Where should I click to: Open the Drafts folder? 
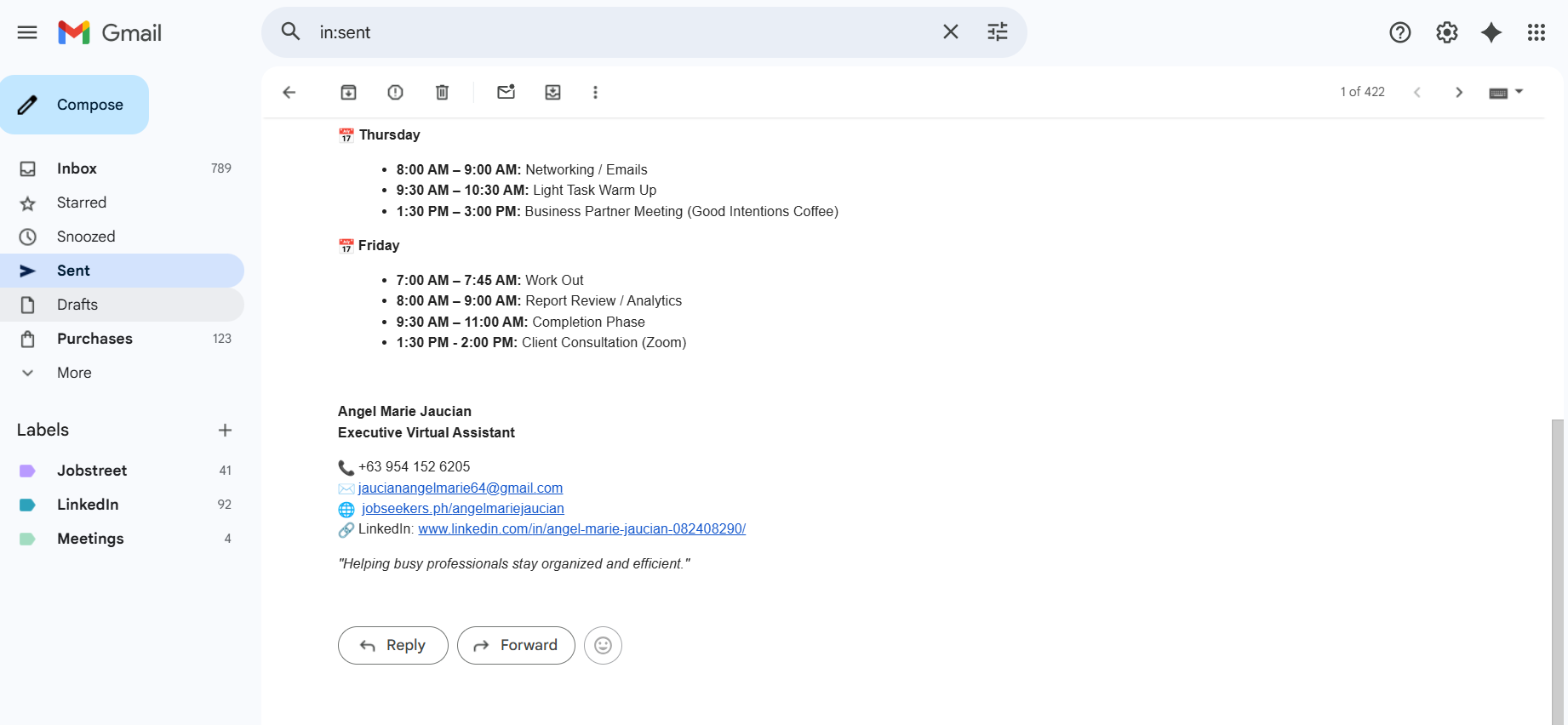coord(77,305)
